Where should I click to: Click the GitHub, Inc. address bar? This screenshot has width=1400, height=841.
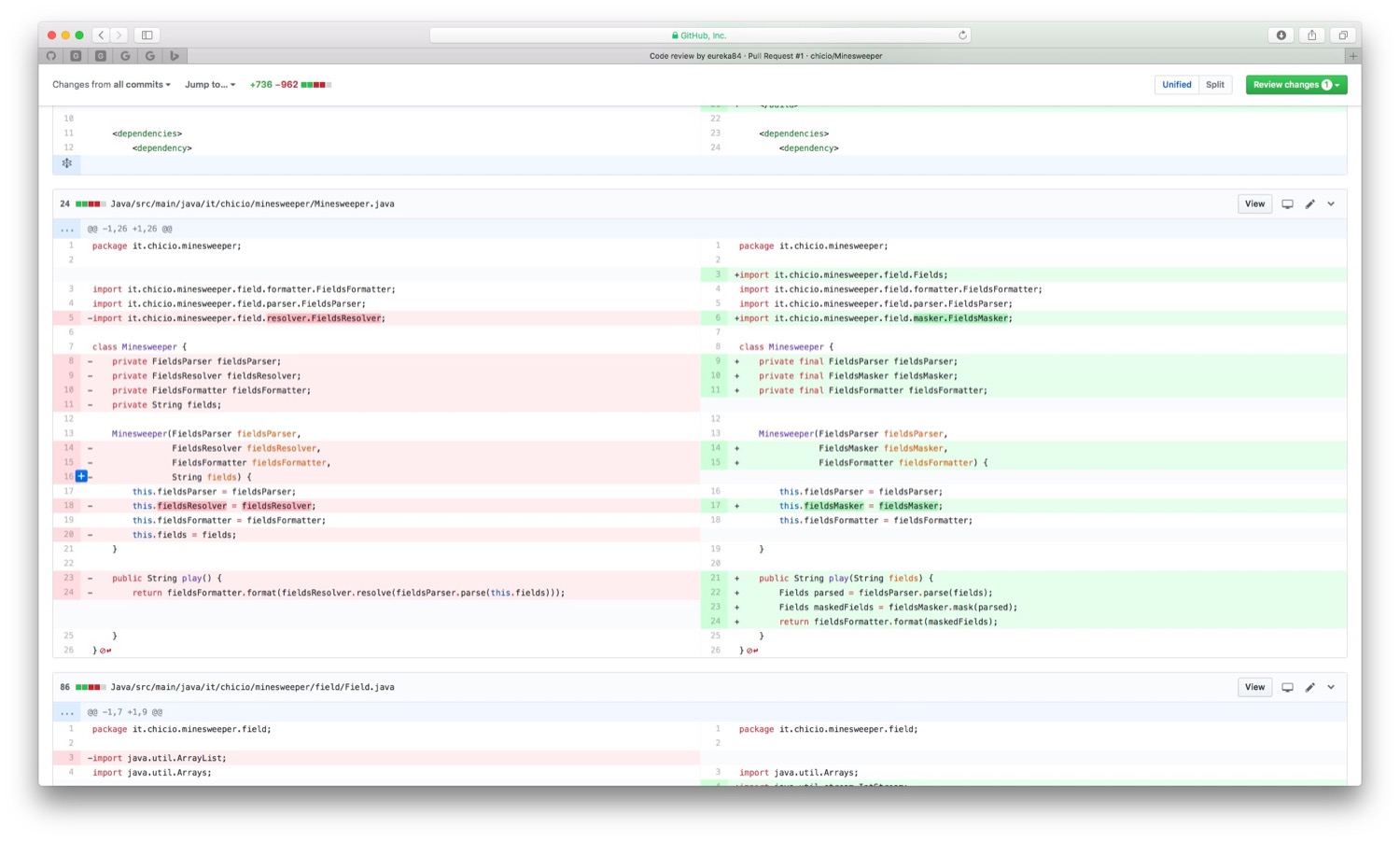click(x=700, y=35)
